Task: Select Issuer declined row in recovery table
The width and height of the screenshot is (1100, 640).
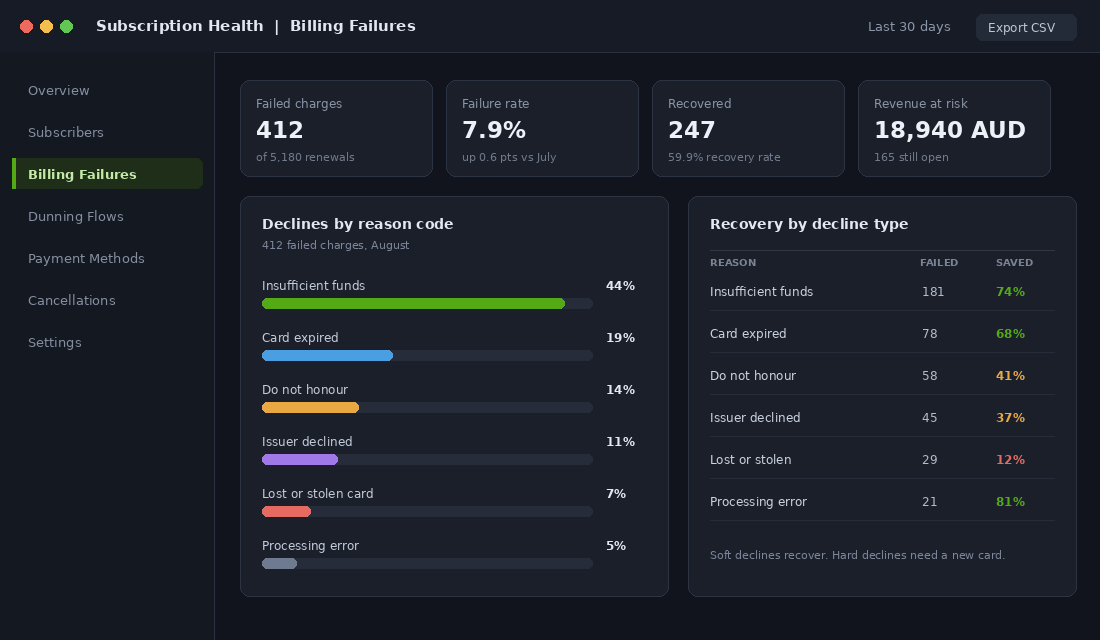Action: tap(882, 418)
